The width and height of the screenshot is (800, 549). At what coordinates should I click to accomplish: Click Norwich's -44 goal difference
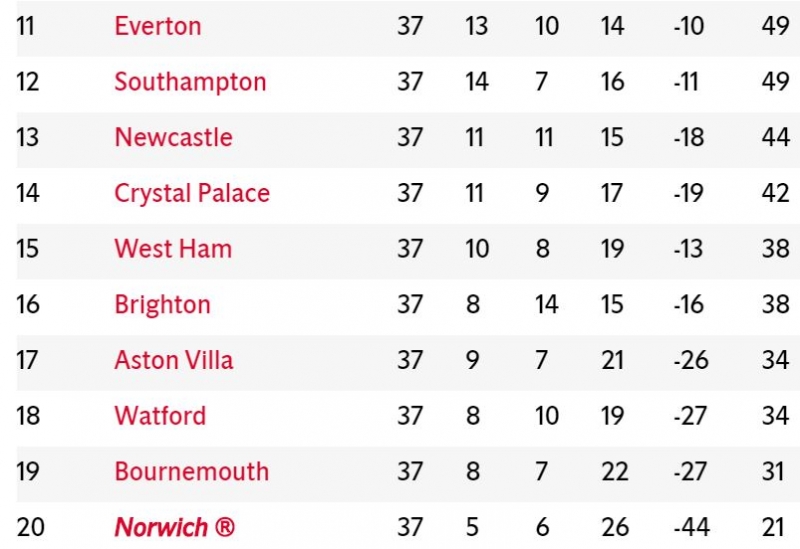click(691, 527)
